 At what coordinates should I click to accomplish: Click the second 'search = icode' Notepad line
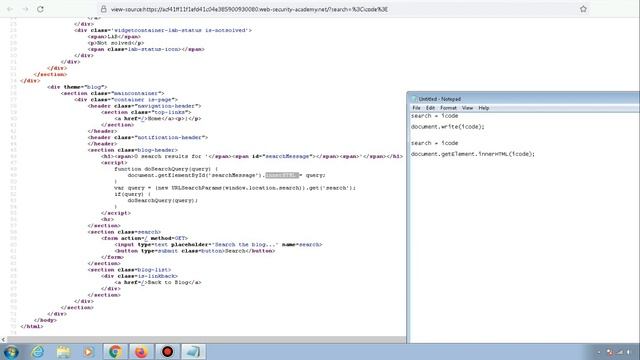tap(434, 143)
